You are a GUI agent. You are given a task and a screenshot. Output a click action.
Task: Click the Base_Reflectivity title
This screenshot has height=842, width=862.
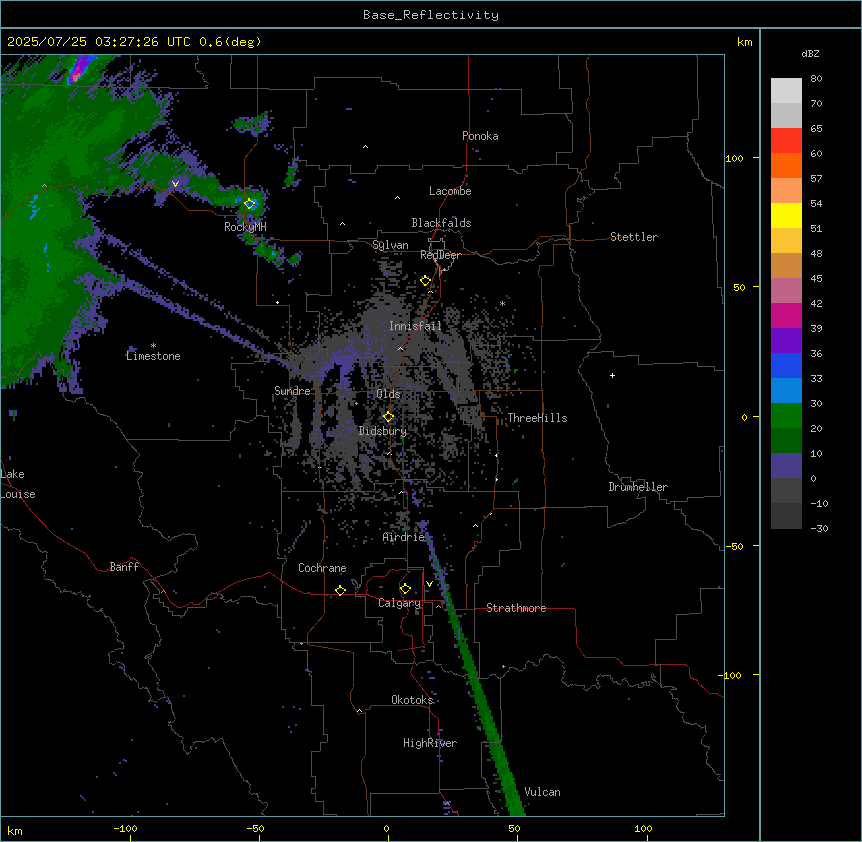pyautogui.click(x=431, y=15)
